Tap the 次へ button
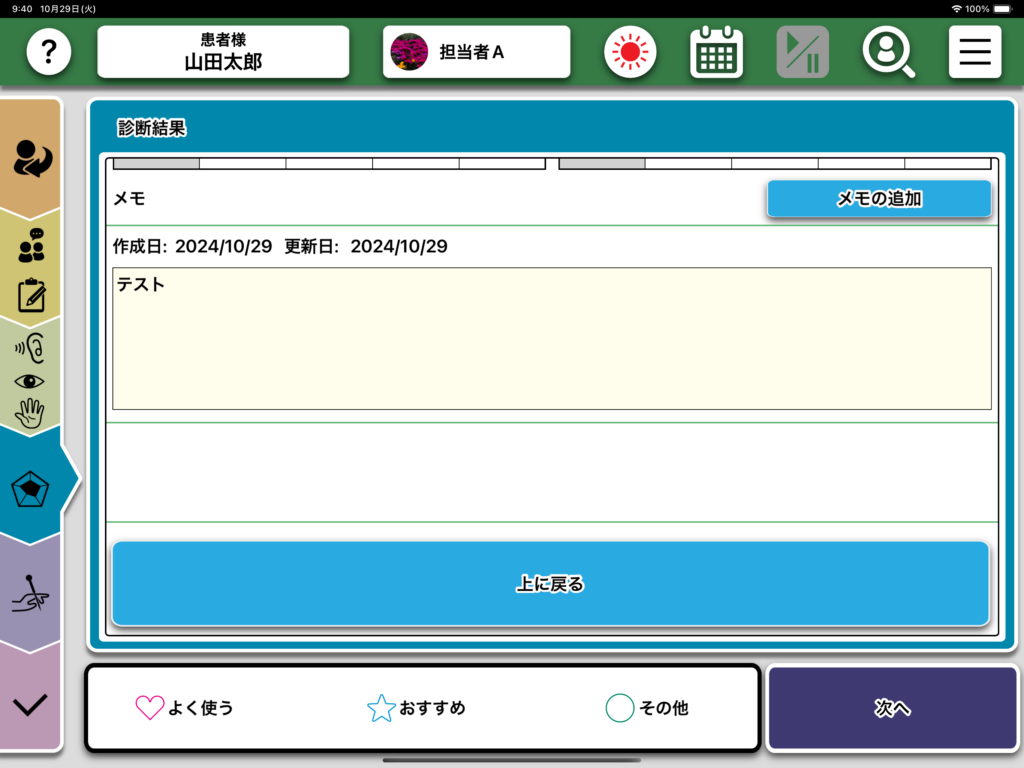 coord(892,708)
